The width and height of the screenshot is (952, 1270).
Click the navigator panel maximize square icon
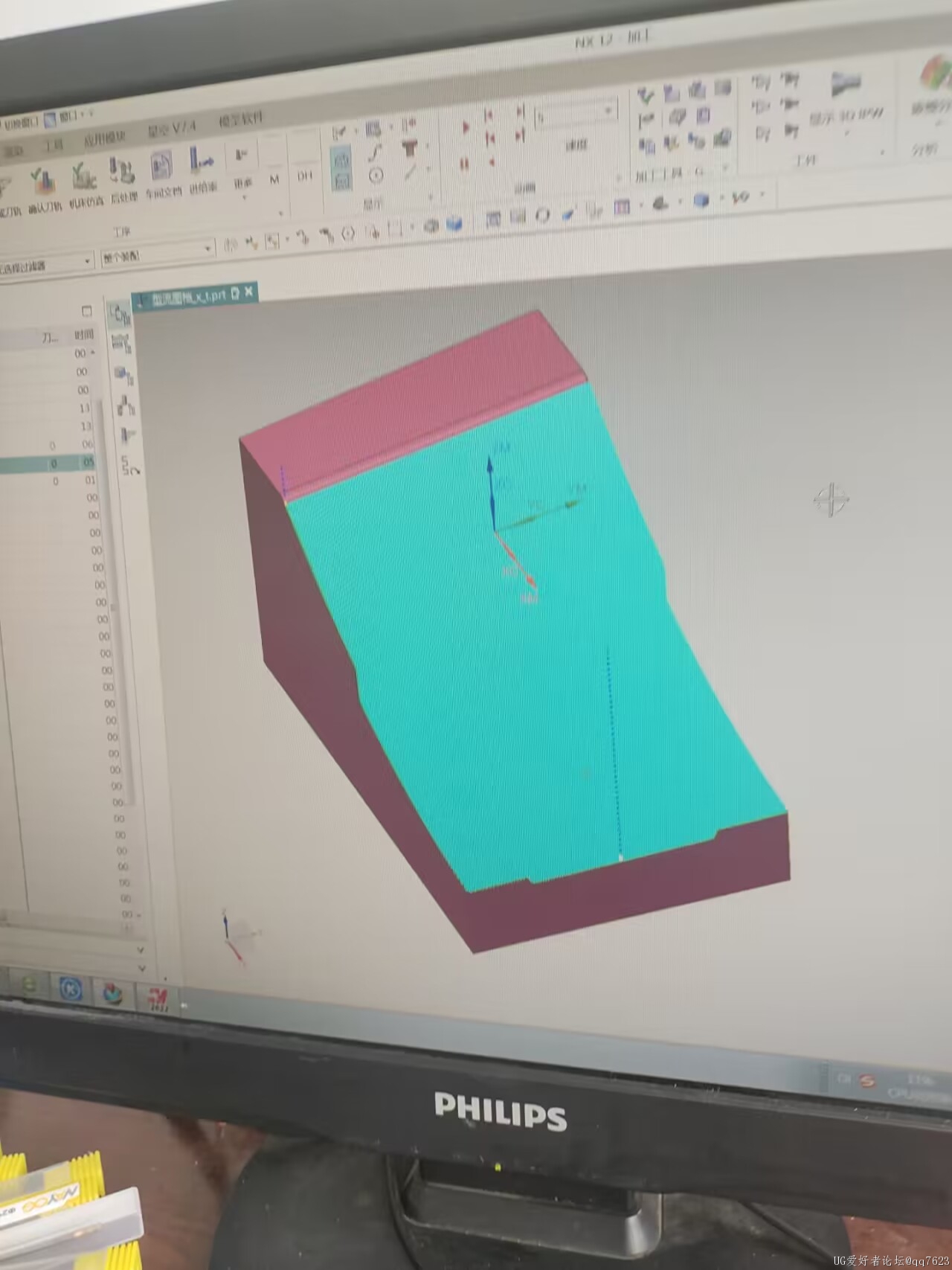(86, 311)
